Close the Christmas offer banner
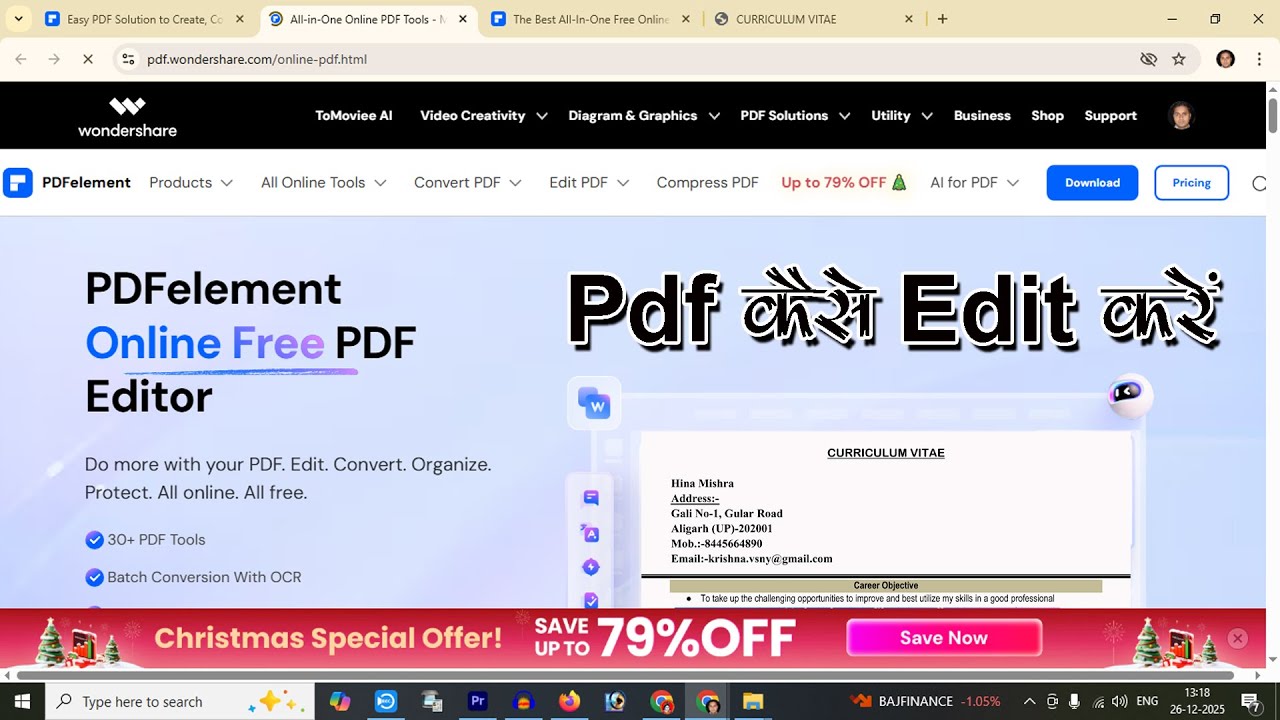Image resolution: width=1280 pixels, height=720 pixels. (x=1237, y=638)
